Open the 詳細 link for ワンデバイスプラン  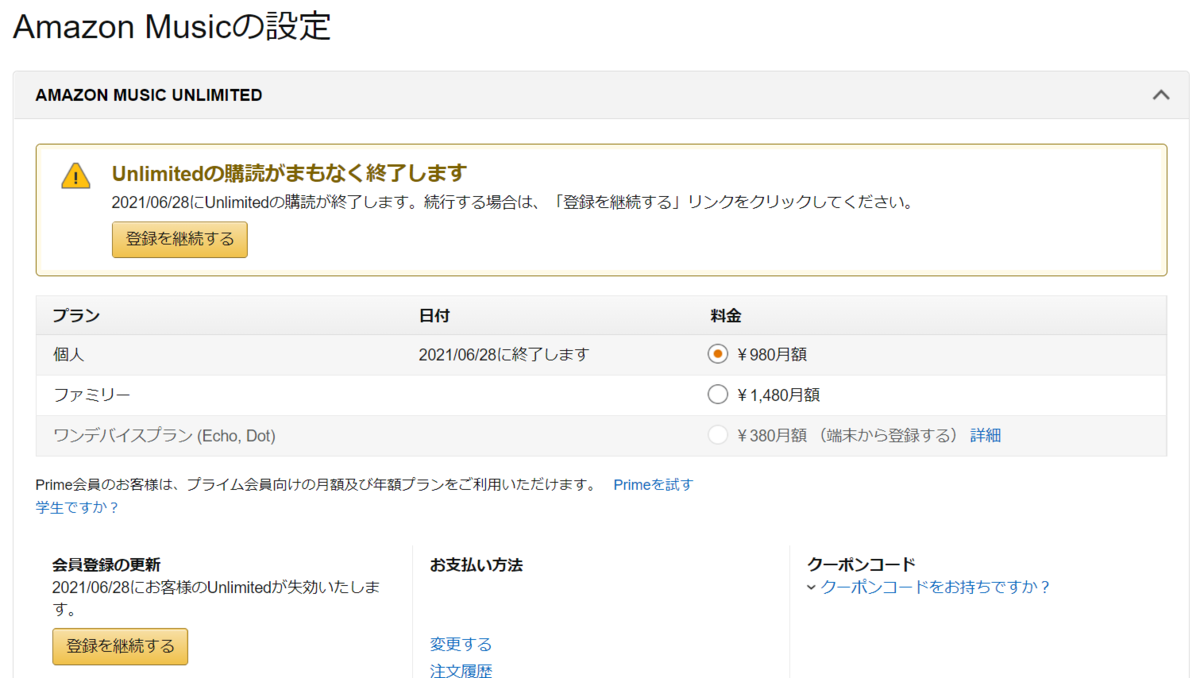pos(985,435)
